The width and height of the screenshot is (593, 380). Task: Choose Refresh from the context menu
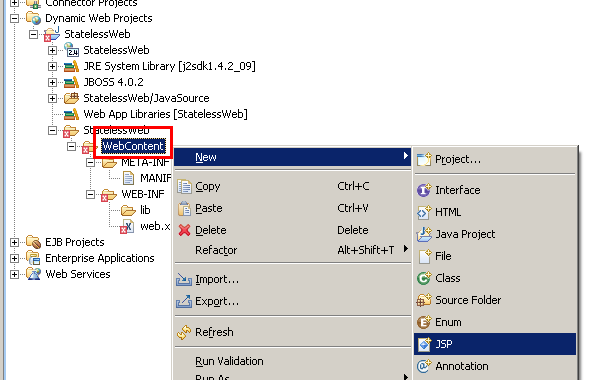(x=292, y=332)
